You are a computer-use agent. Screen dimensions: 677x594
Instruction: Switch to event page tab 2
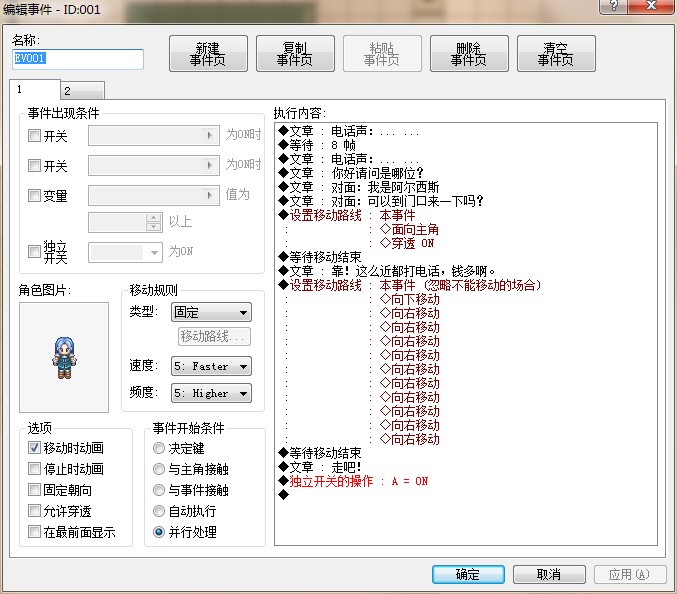pyautogui.click(x=82, y=91)
